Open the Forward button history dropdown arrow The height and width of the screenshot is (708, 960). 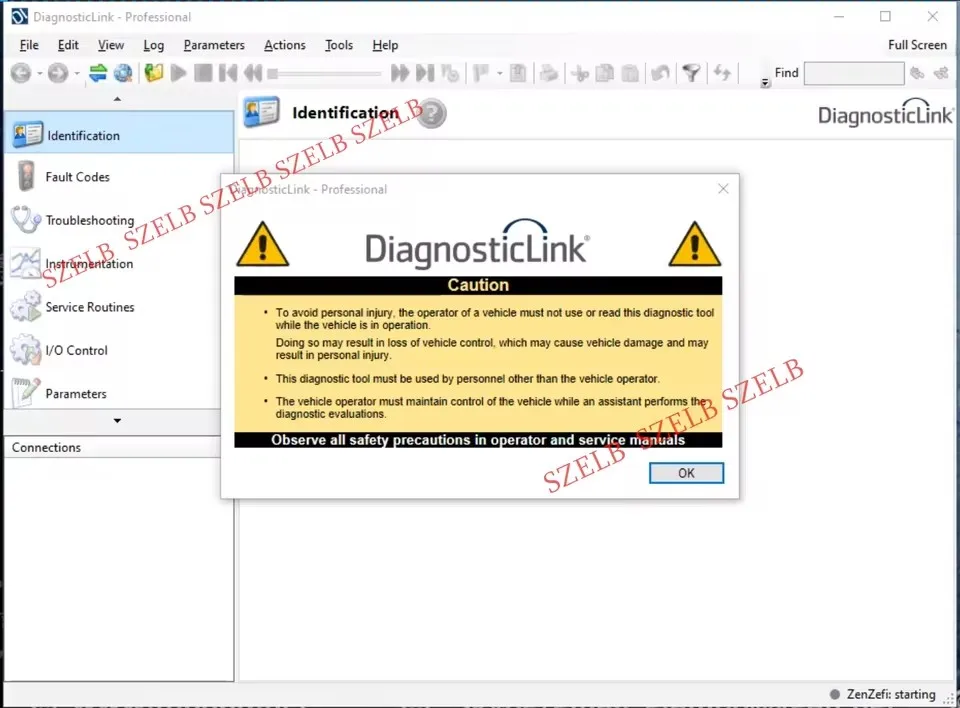tap(77, 74)
